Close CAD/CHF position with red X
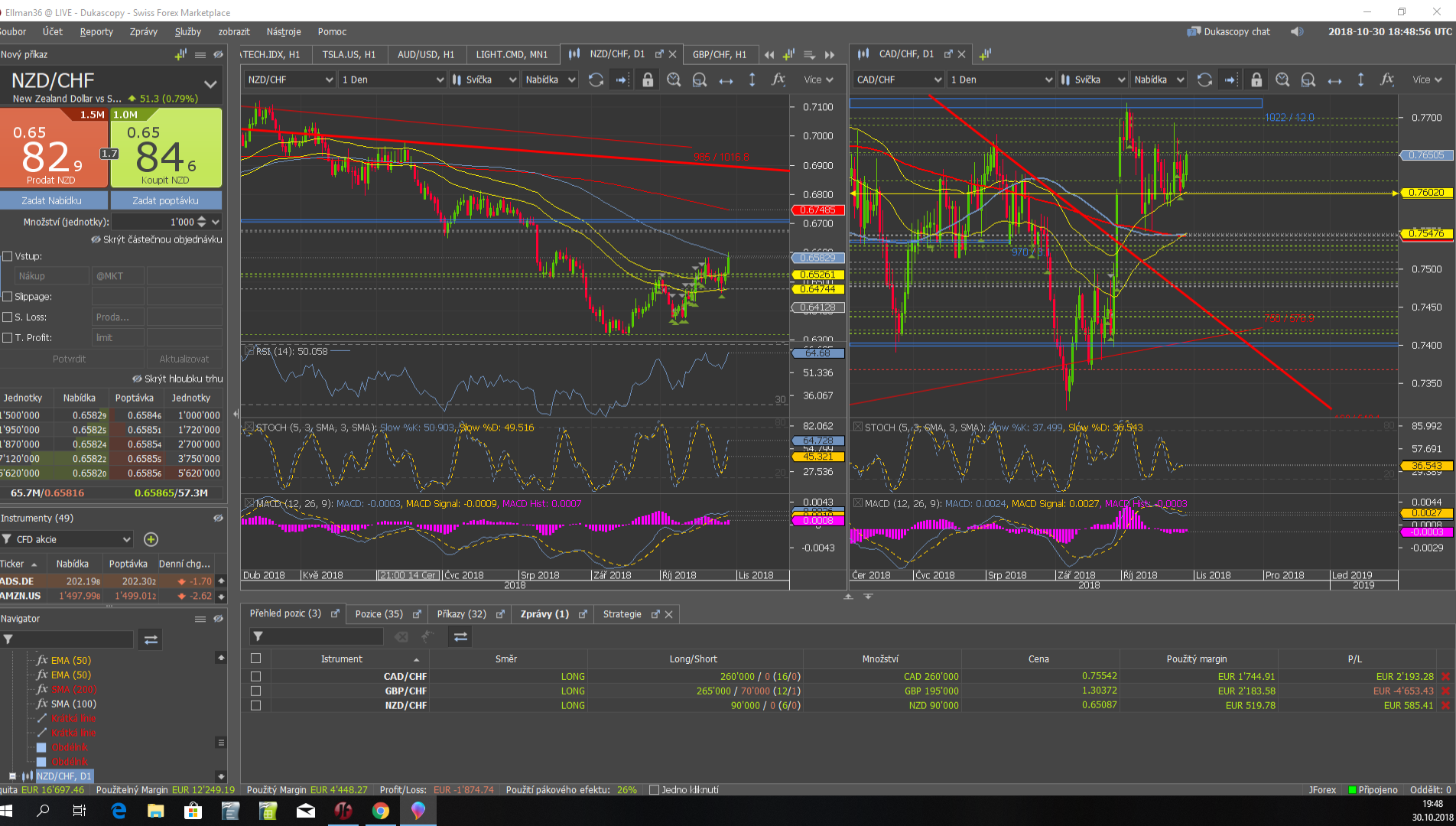 (1445, 676)
